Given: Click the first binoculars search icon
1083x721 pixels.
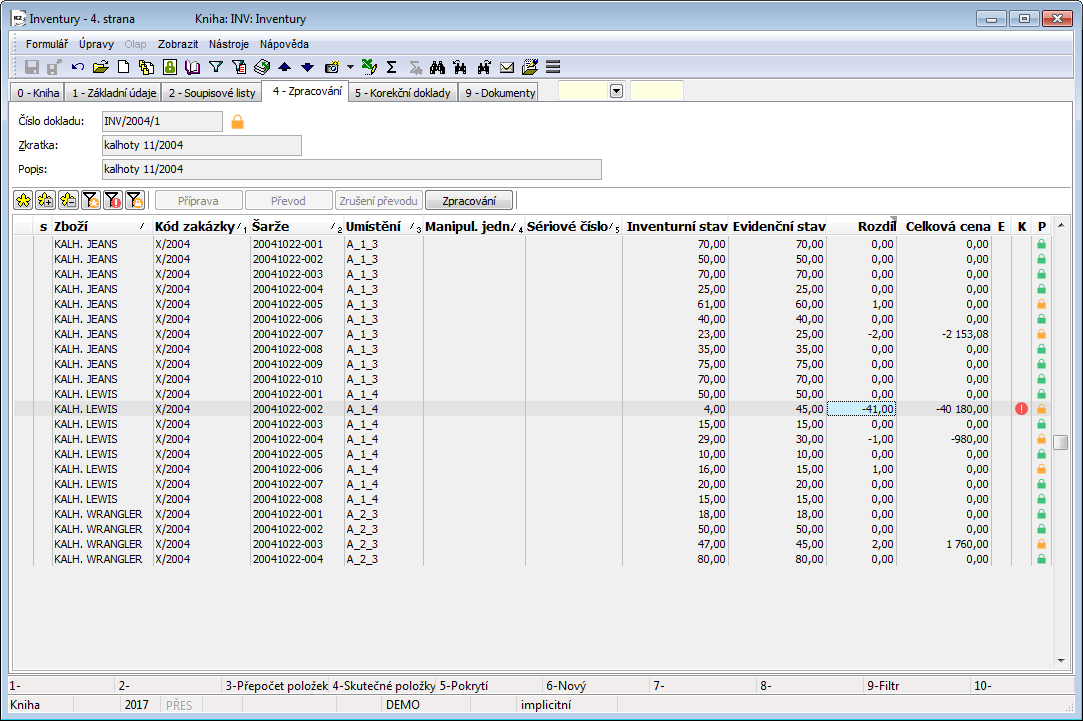Looking at the screenshot, I should coord(437,67).
